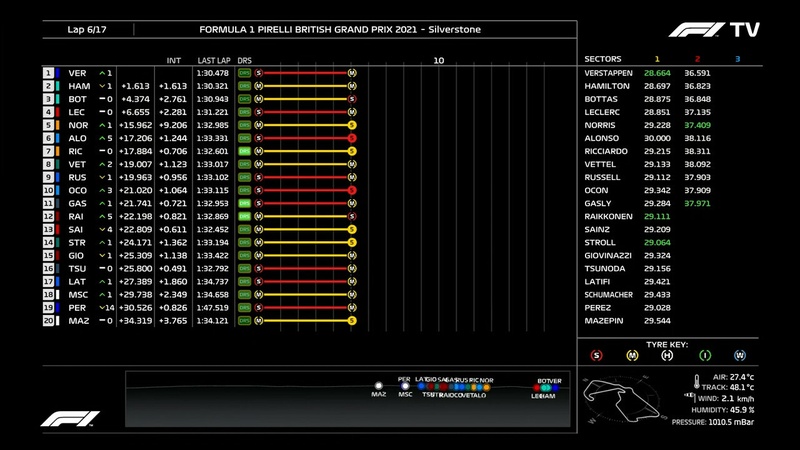This screenshot has width=800, height=450.
Task: Click the TYRE KEY heading
Action: [667, 344]
